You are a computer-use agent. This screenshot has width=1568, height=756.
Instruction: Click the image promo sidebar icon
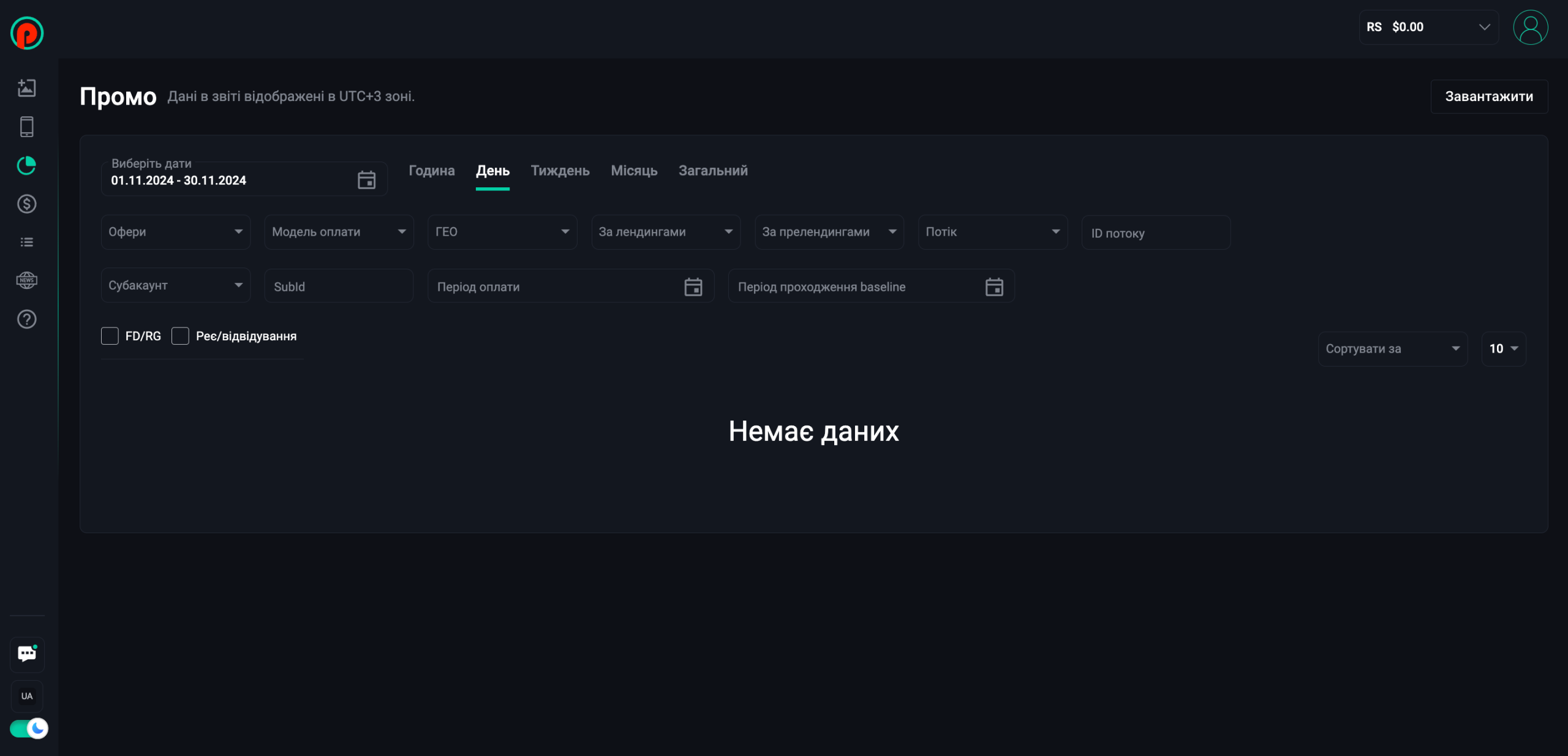pyautogui.click(x=26, y=88)
